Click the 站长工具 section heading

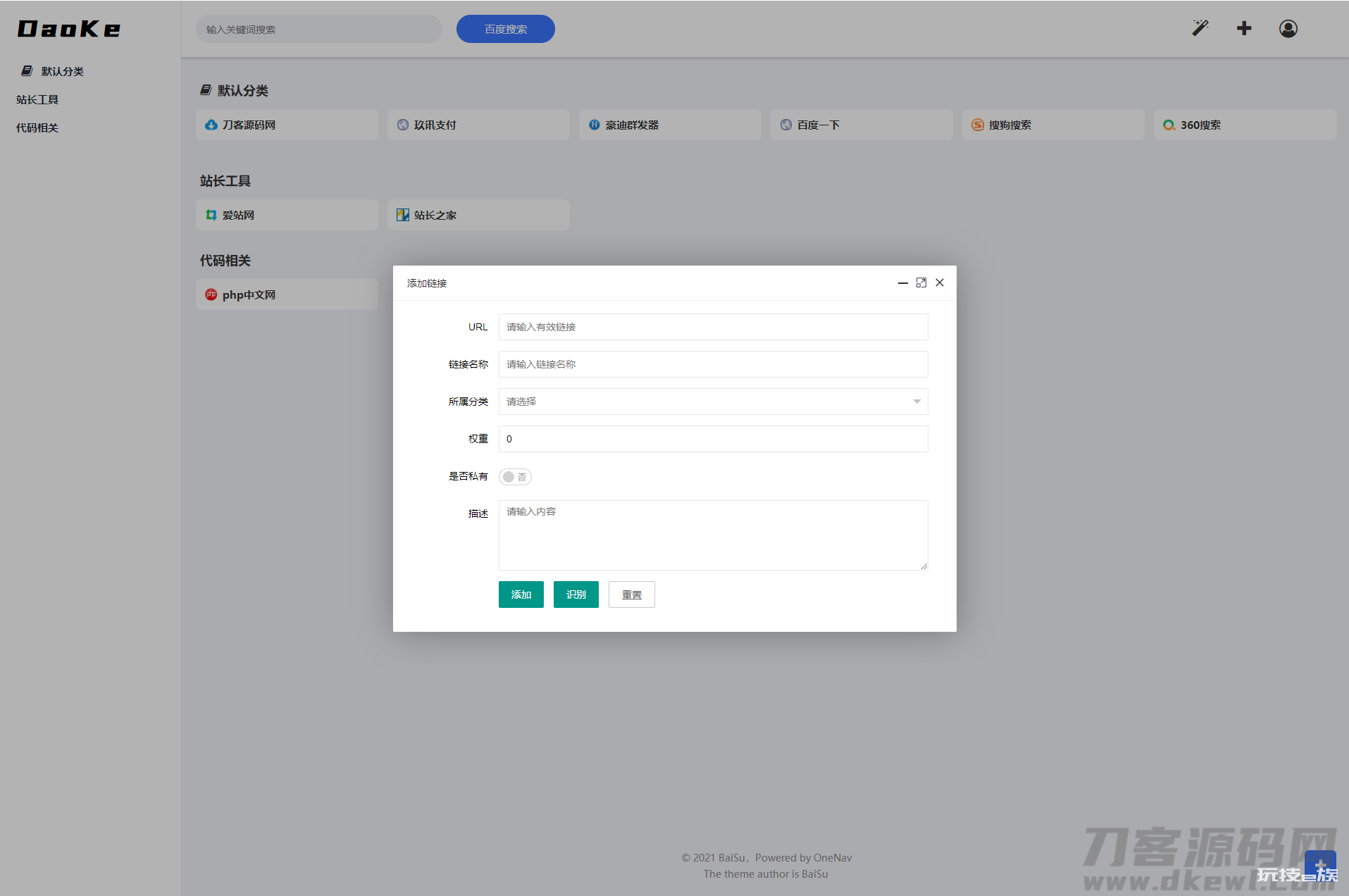point(225,181)
